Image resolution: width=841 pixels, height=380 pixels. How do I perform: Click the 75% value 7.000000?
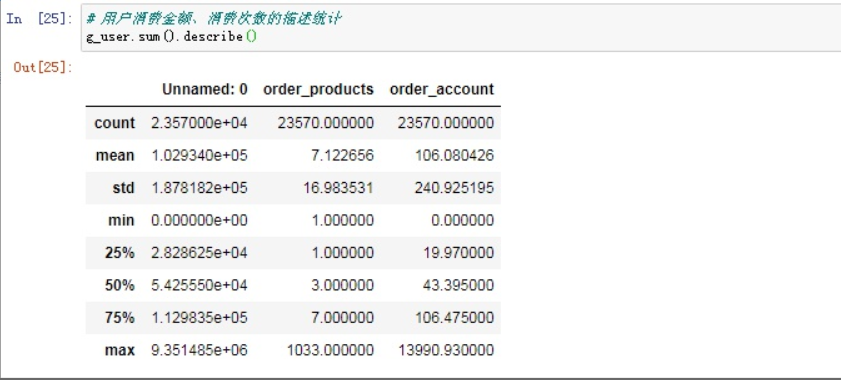(x=342, y=318)
